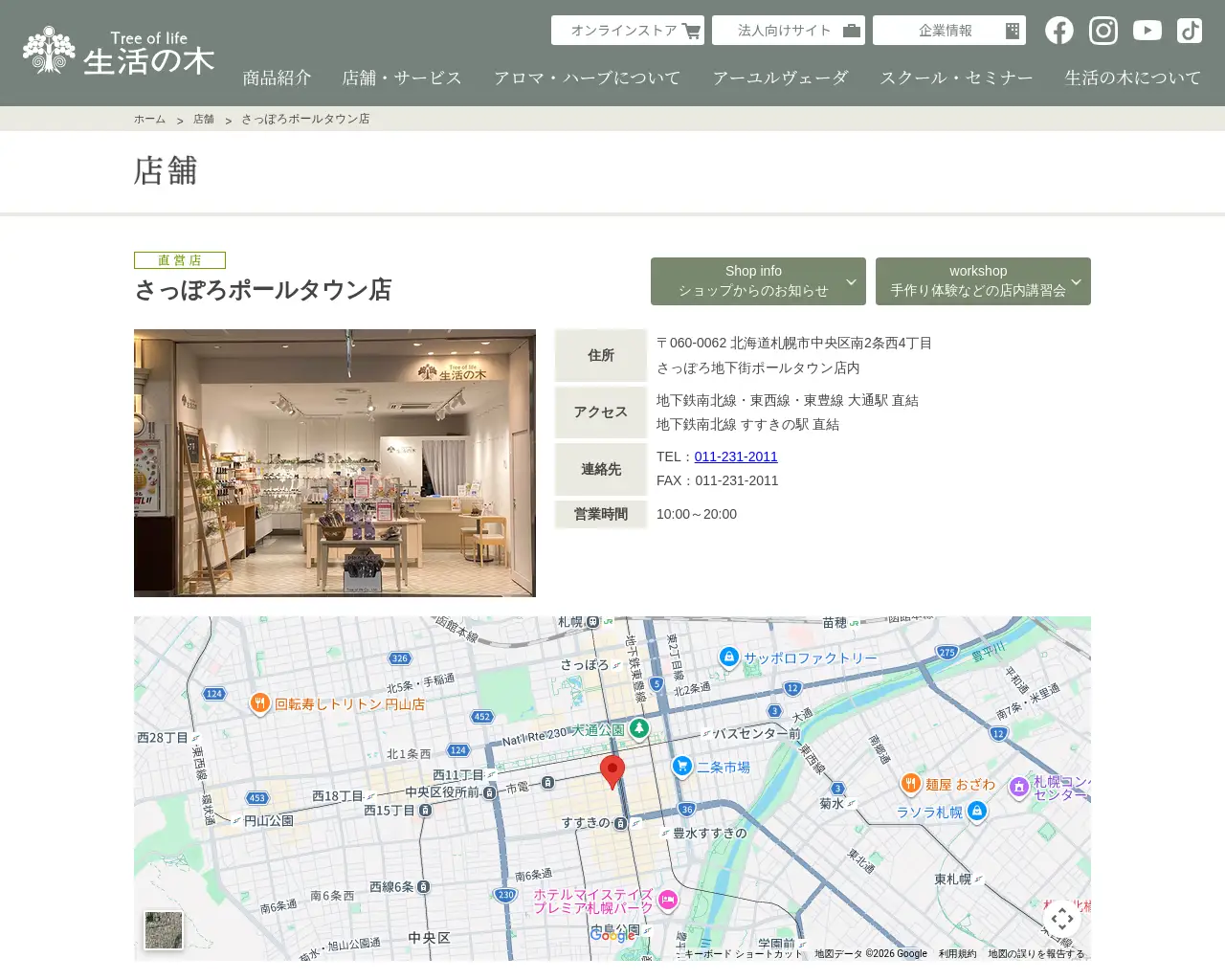Click the shop interior photo
1225x980 pixels.
[335, 463]
